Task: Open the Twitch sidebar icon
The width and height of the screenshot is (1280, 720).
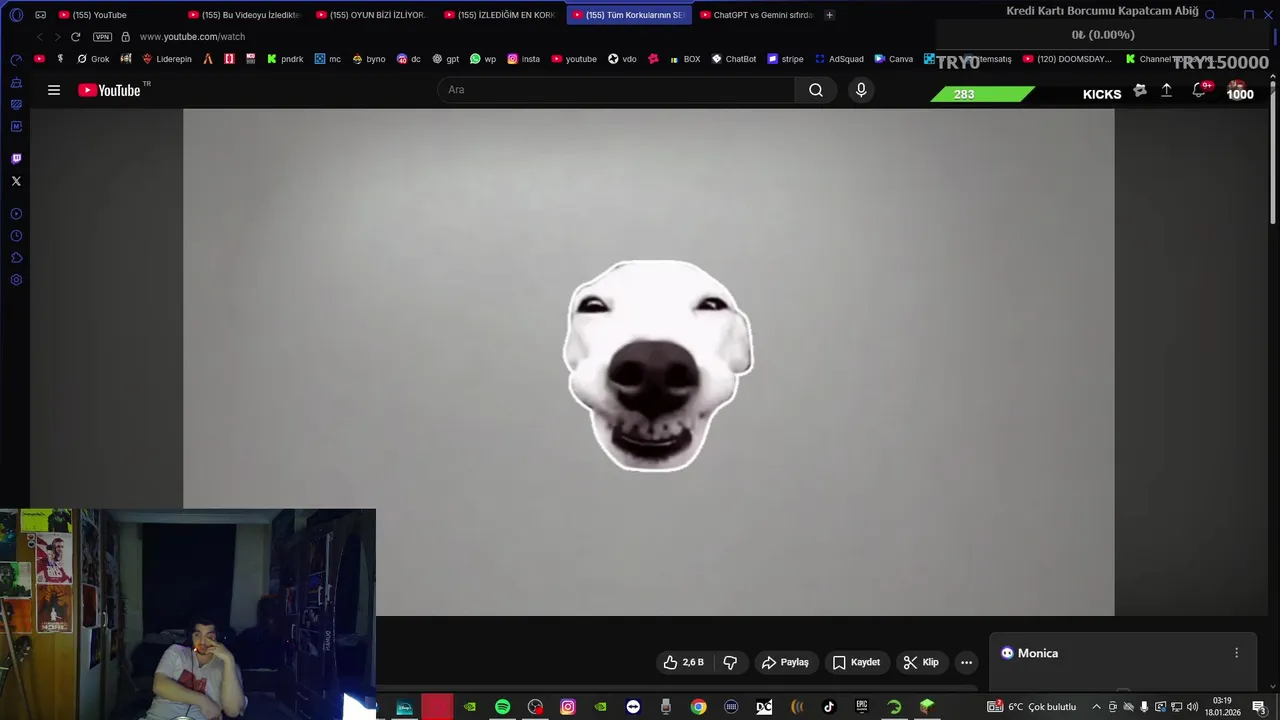Action: coord(16,158)
